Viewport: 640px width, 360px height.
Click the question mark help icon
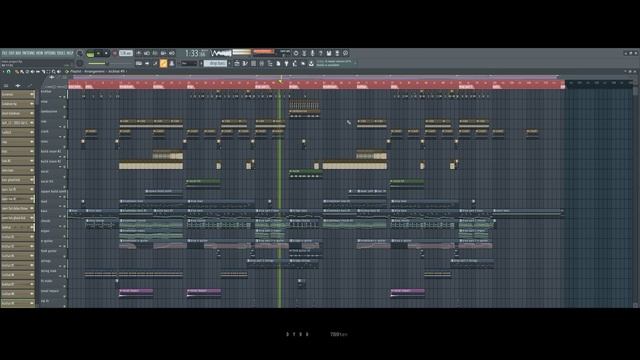pos(320,53)
